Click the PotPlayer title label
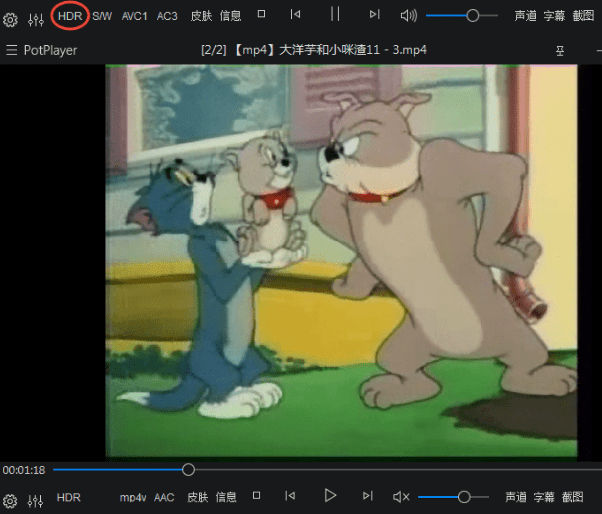602x514 pixels. (x=50, y=50)
